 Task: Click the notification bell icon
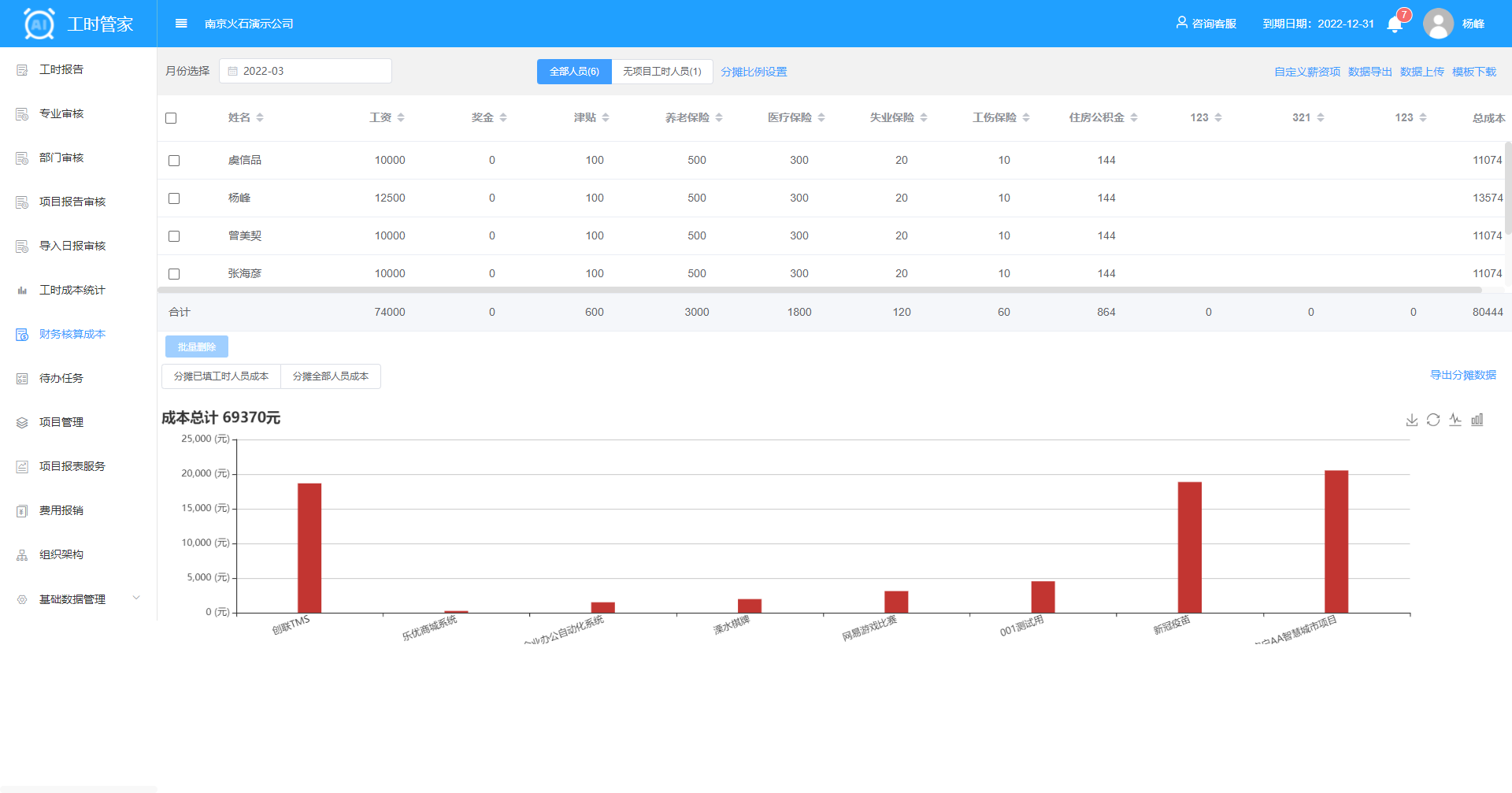(1395, 24)
